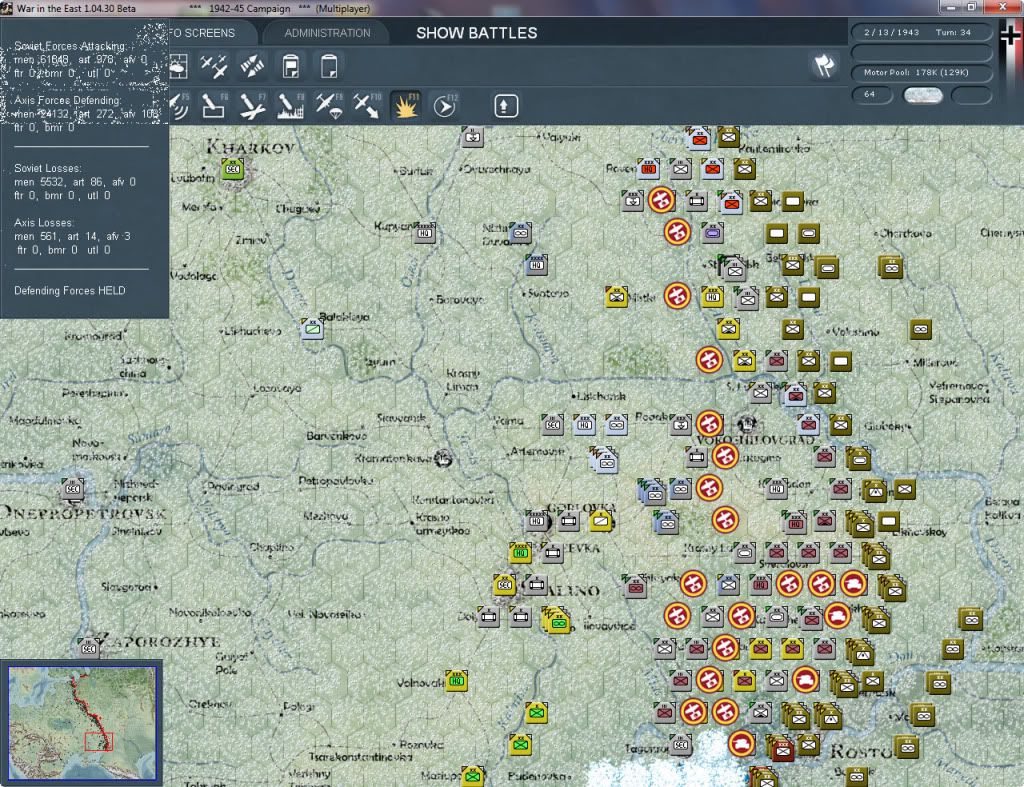Screen dimensions: 1024x787
Task: Click the 'Axis Forces Defending:' heading
Action: point(68,101)
